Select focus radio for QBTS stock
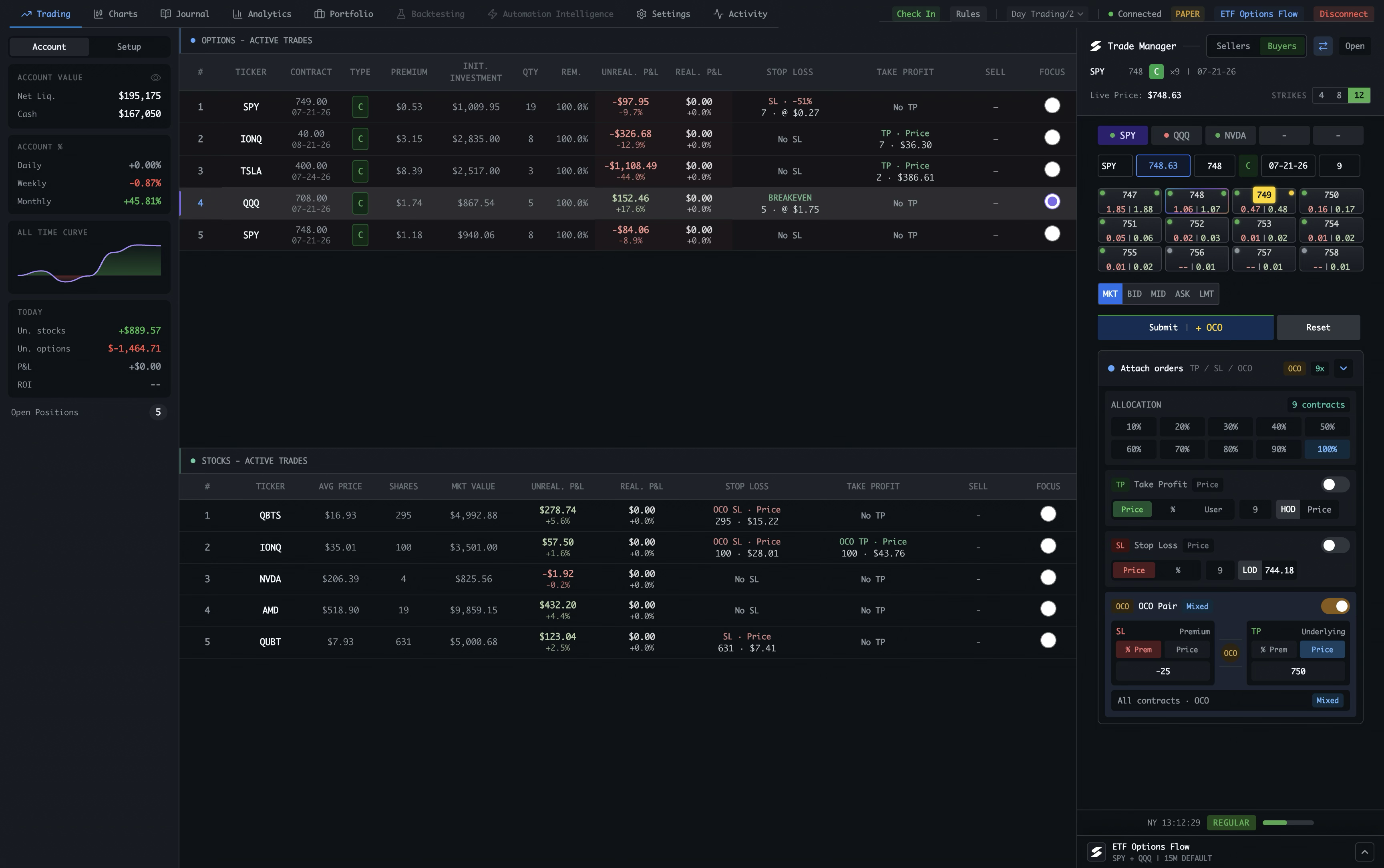 click(1048, 514)
